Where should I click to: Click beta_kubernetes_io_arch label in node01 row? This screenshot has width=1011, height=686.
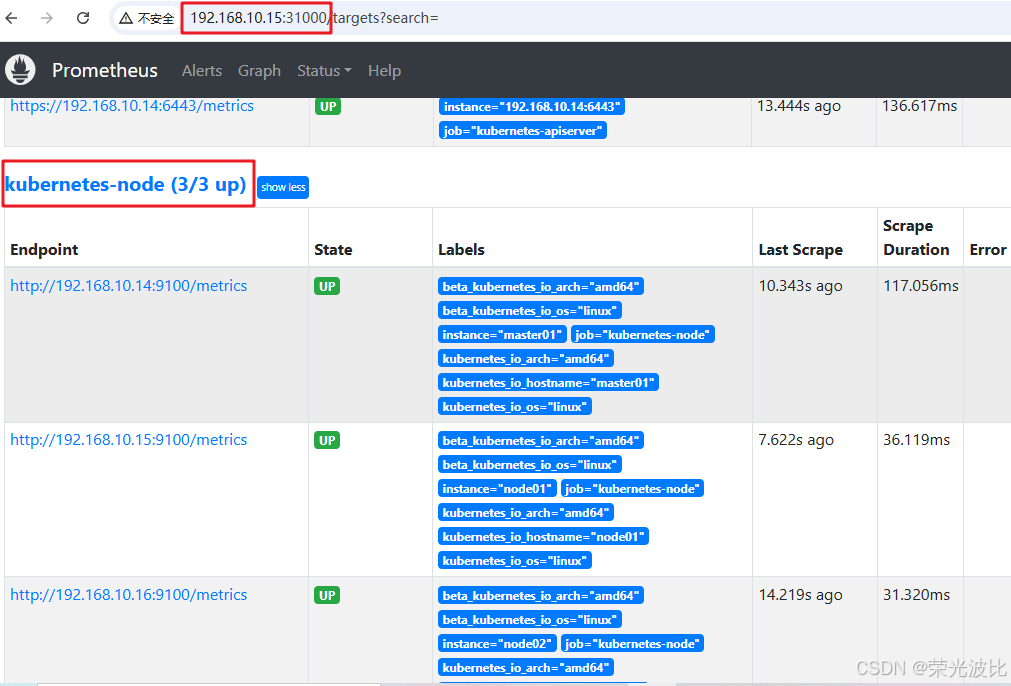[x=540, y=440]
